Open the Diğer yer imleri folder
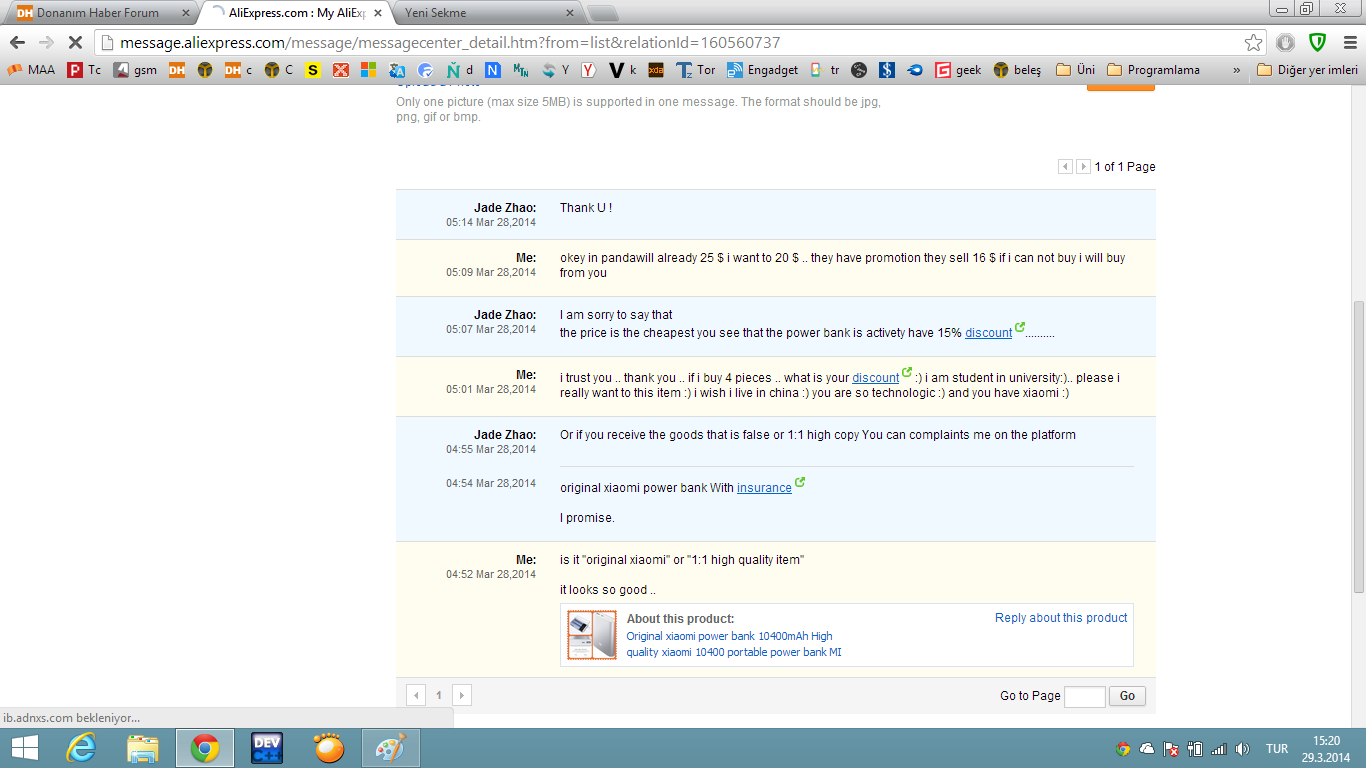The height and width of the screenshot is (768, 1366). point(1307,70)
